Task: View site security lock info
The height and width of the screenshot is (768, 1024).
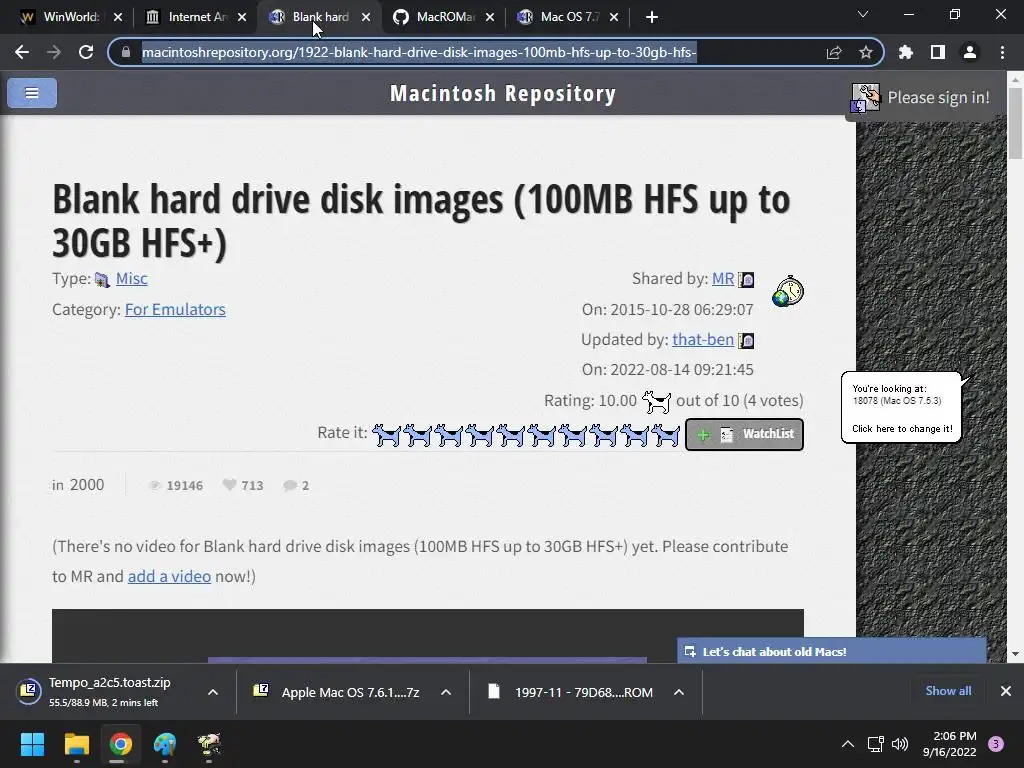Action: pos(126,52)
